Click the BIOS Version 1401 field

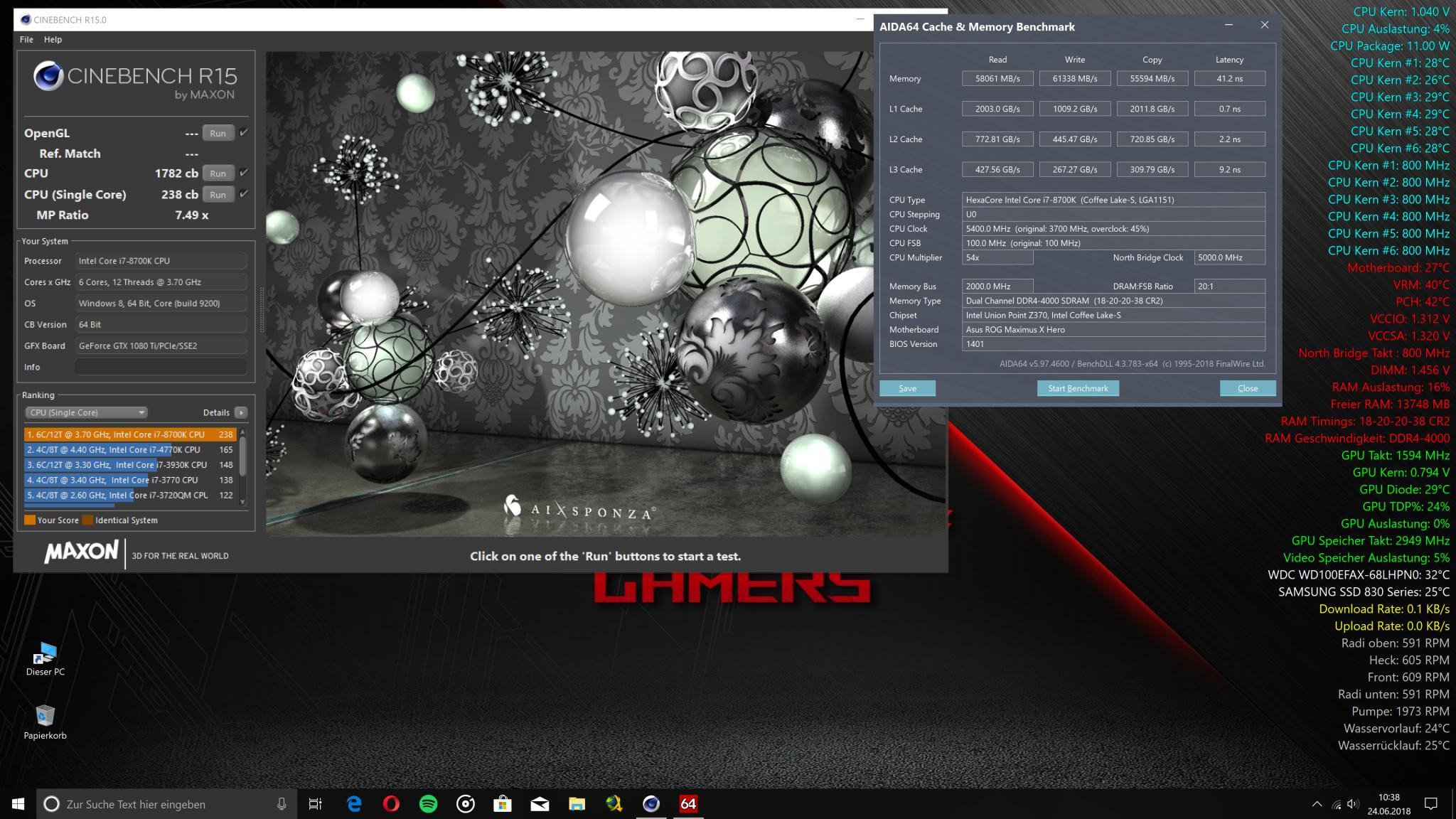[x=1114, y=344]
